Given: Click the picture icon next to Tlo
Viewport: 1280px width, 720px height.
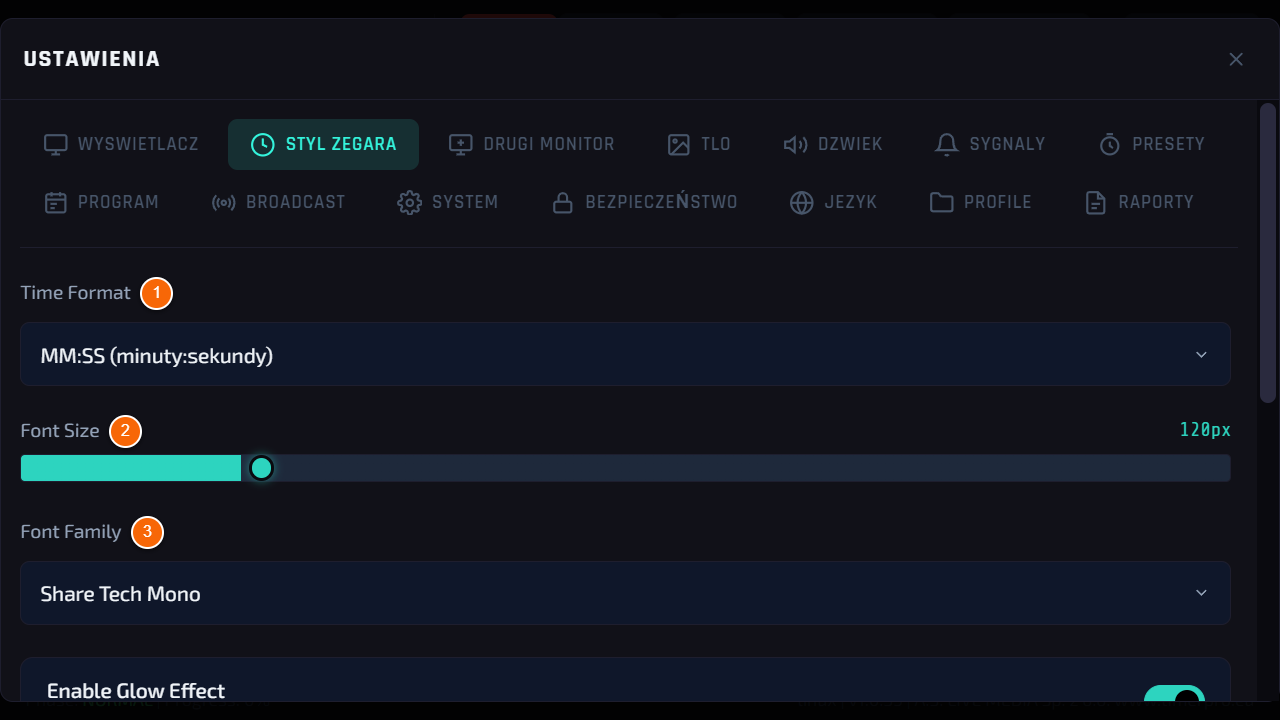Looking at the screenshot, I should pyautogui.click(x=679, y=144).
